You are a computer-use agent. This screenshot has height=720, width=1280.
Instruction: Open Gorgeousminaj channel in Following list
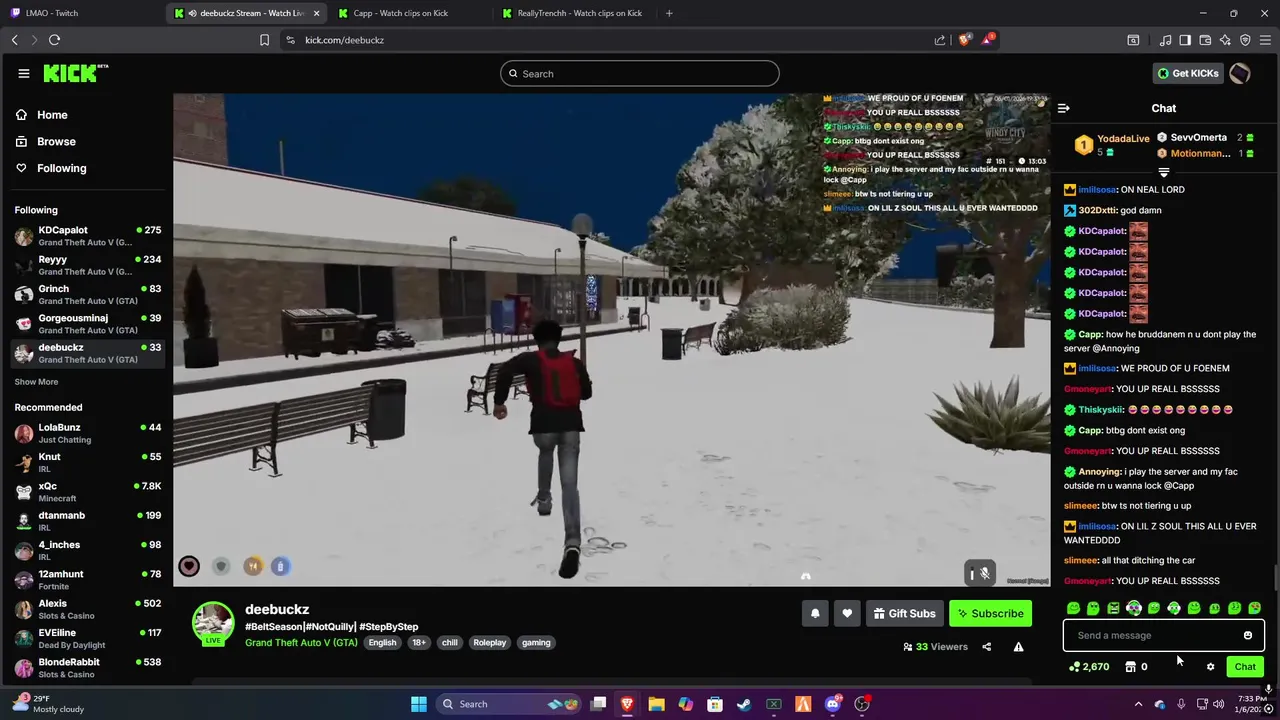(88, 323)
